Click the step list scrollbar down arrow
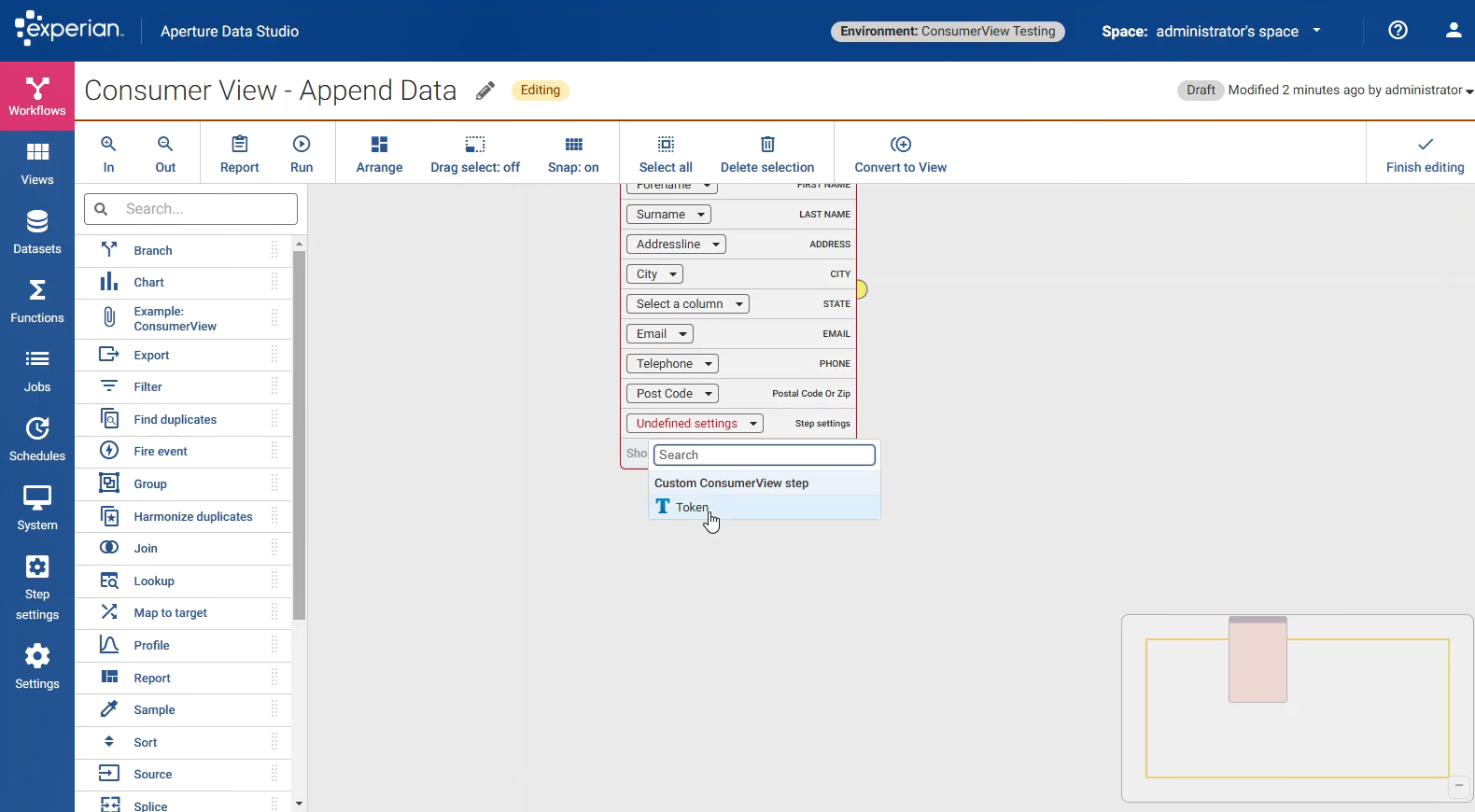The width and height of the screenshot is (1475, 812). click(299, 804)
